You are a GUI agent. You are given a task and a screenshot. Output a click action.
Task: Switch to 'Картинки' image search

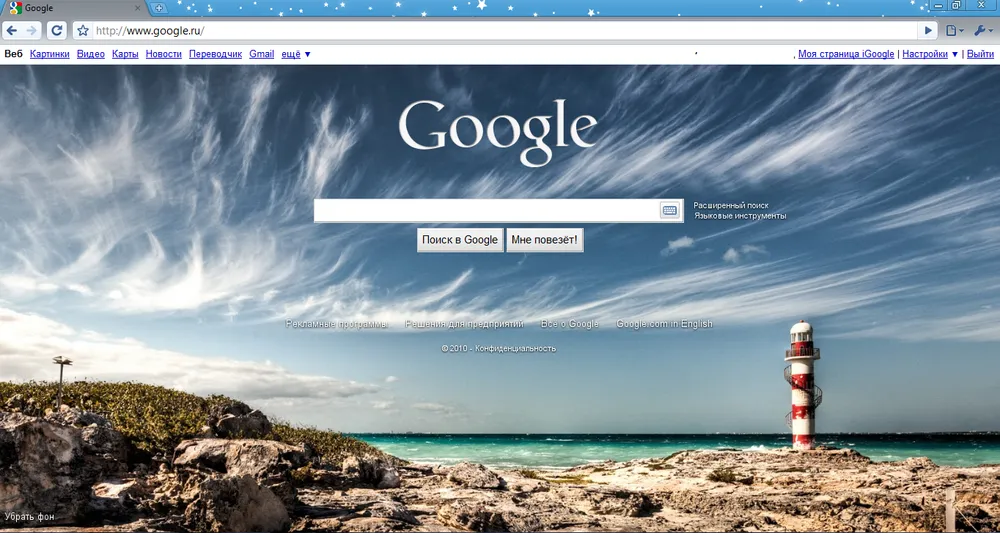[50, 54]
